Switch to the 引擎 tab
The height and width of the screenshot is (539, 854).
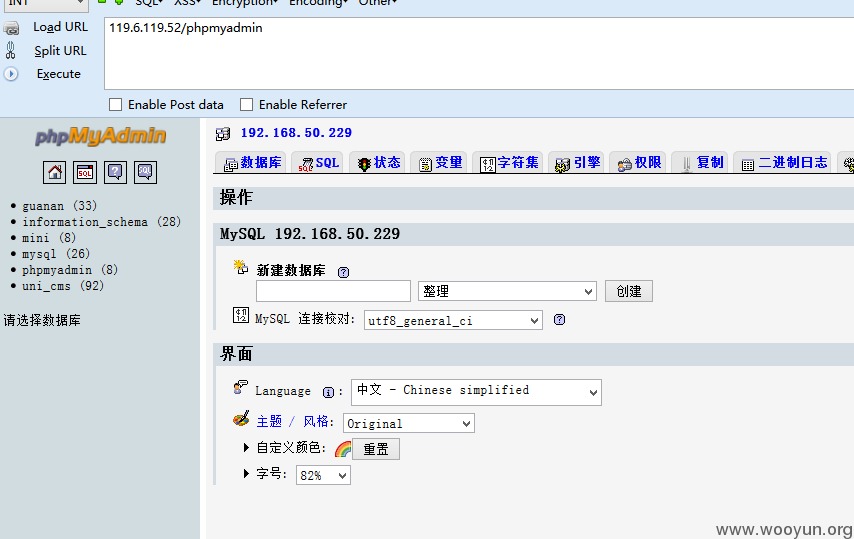click(x=577, y=163)
